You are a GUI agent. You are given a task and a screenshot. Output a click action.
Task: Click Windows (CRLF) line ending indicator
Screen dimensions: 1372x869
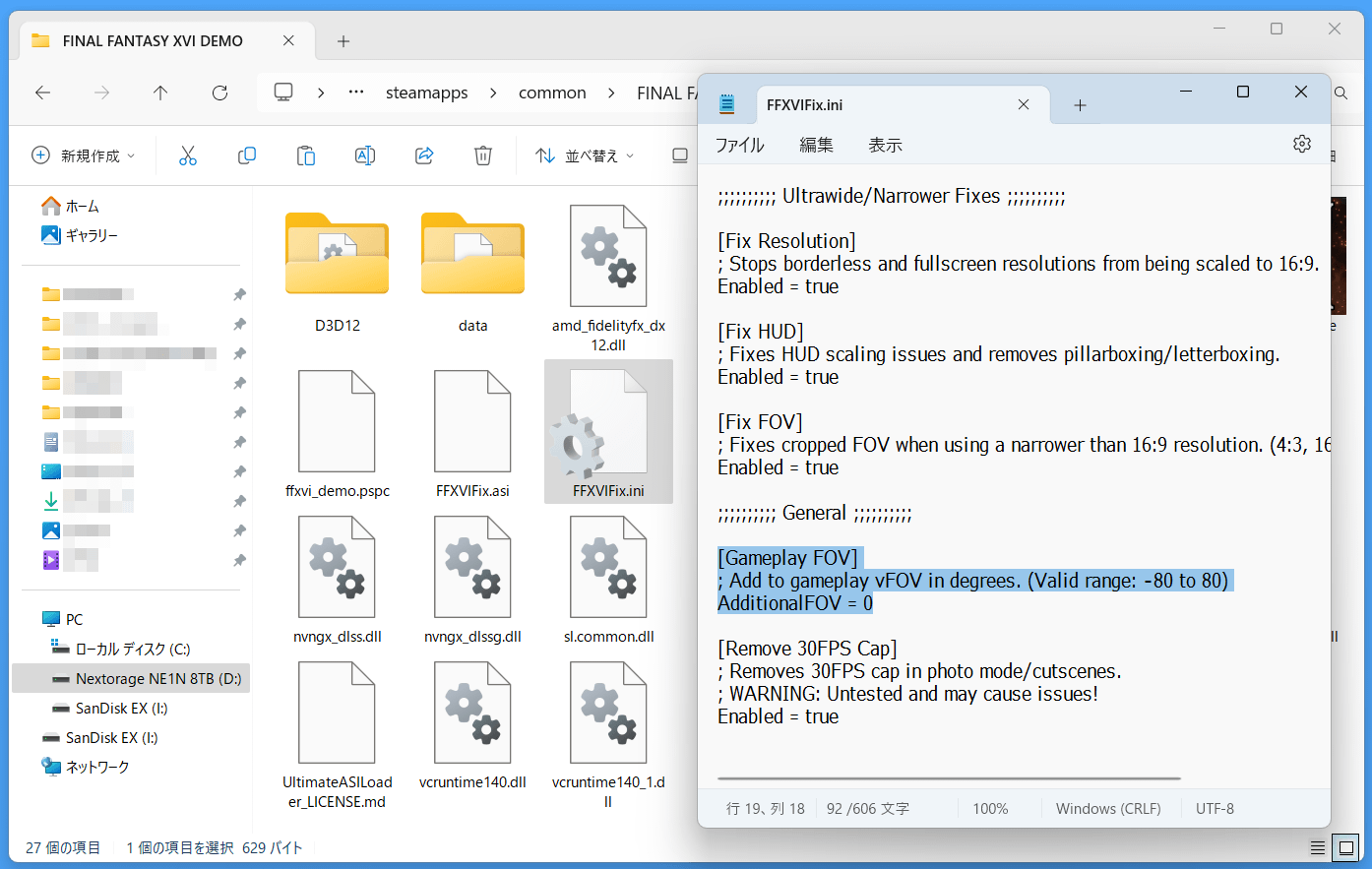pos(1108,808)
